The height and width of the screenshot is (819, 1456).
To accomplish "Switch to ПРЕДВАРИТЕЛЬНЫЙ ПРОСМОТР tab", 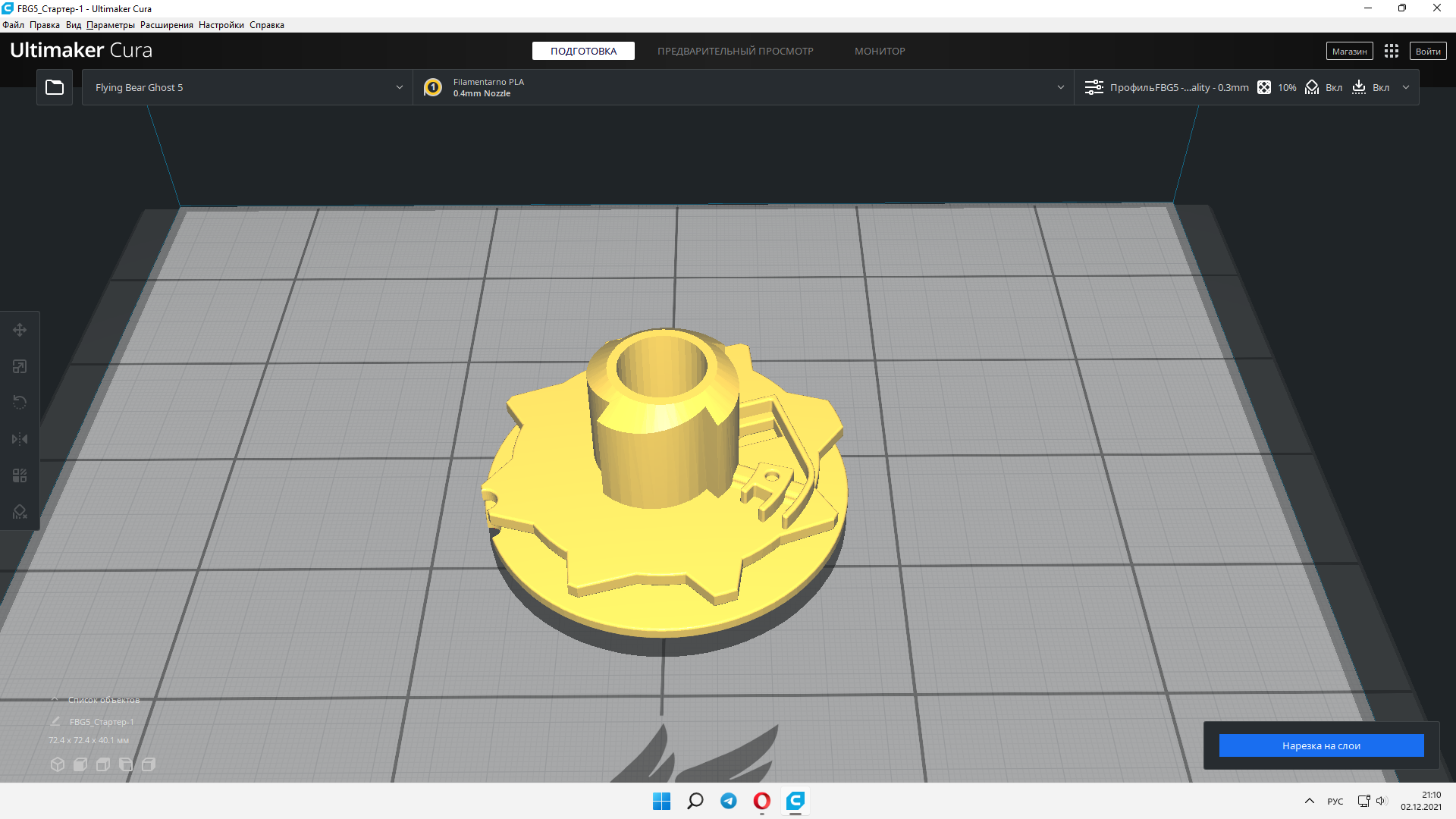I will click(735, 51).
